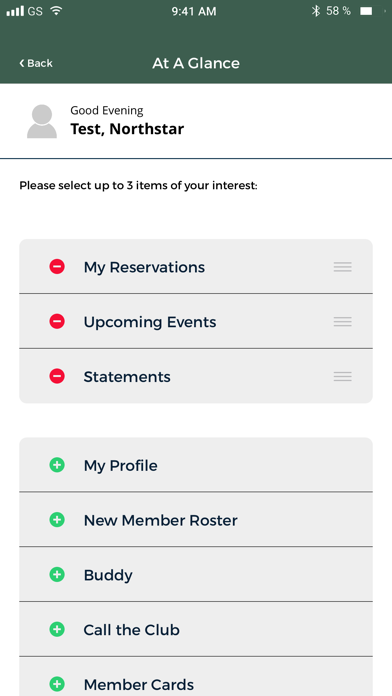Add Member Cards with green plus icon

(x=57, y=684)
